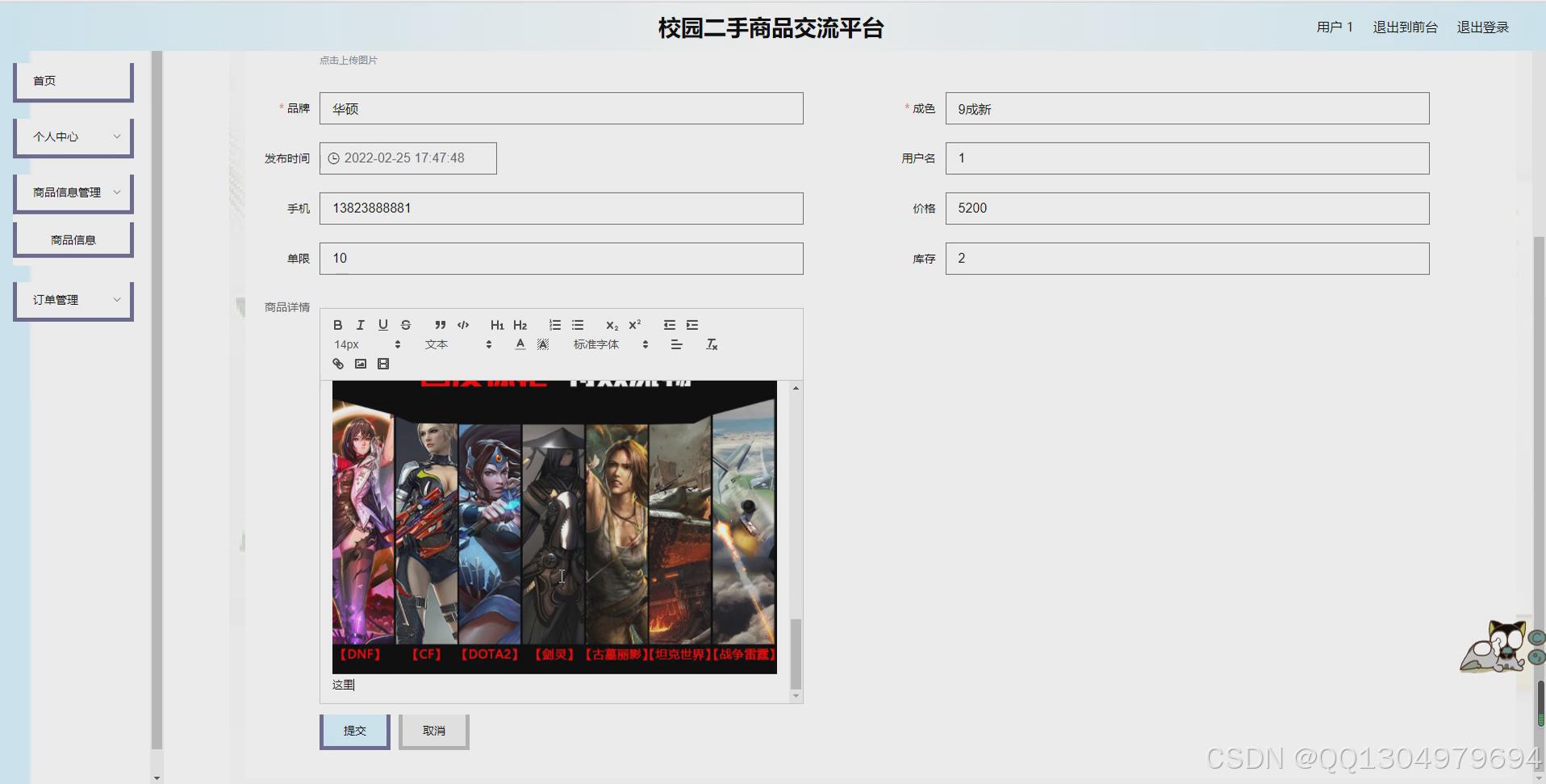Open text background color picker

click(542, 344)
